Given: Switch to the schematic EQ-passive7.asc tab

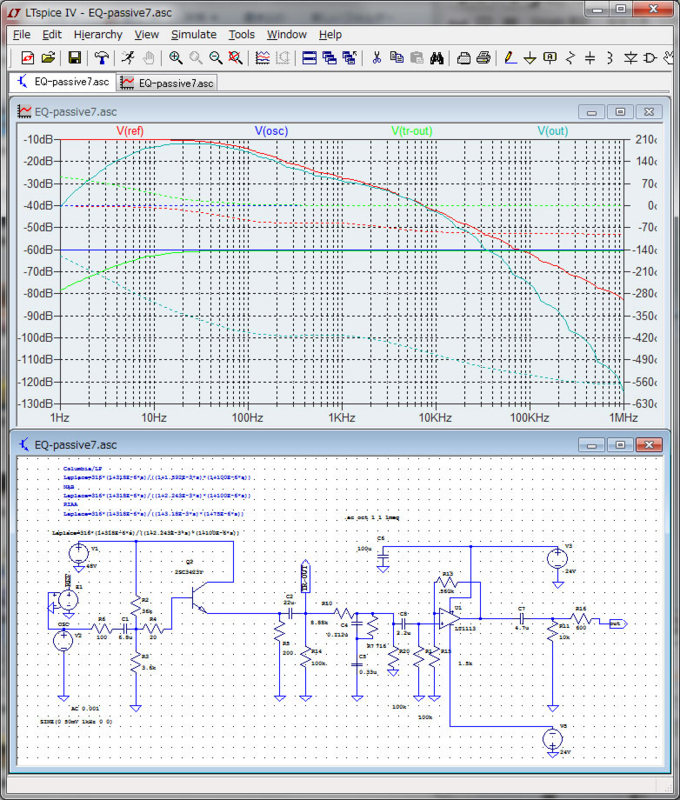Looking at the screenshot, I should click(62, 82).
